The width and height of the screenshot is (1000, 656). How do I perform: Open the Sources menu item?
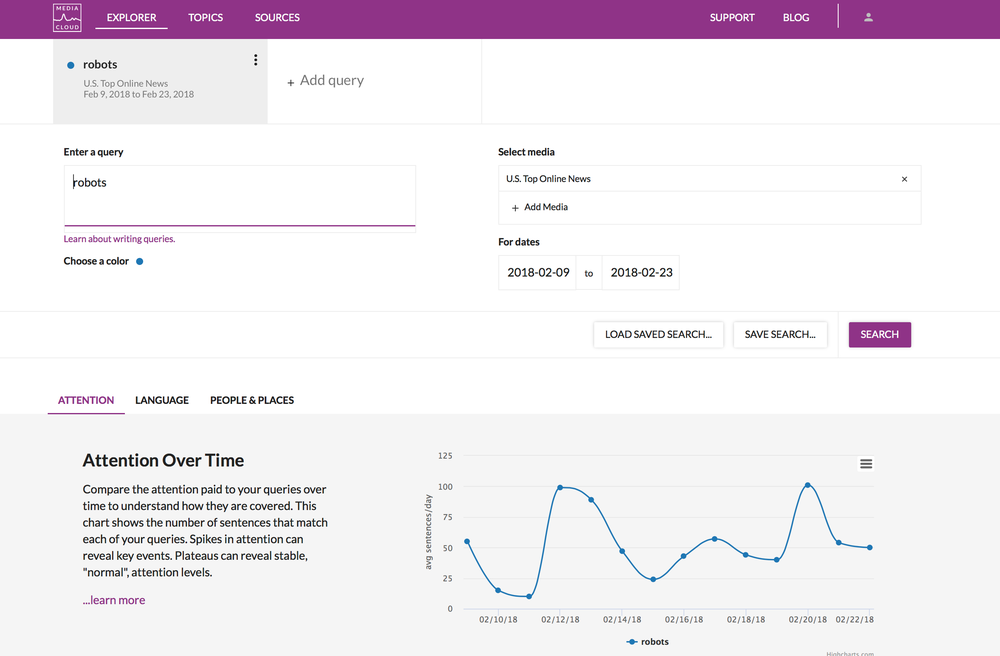pyautogui.click(x=277, y=18)
